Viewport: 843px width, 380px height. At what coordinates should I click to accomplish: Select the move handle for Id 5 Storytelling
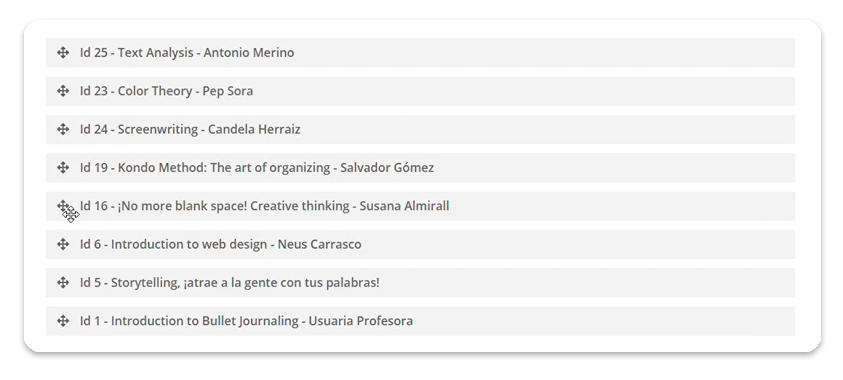(x=63, y=283)
